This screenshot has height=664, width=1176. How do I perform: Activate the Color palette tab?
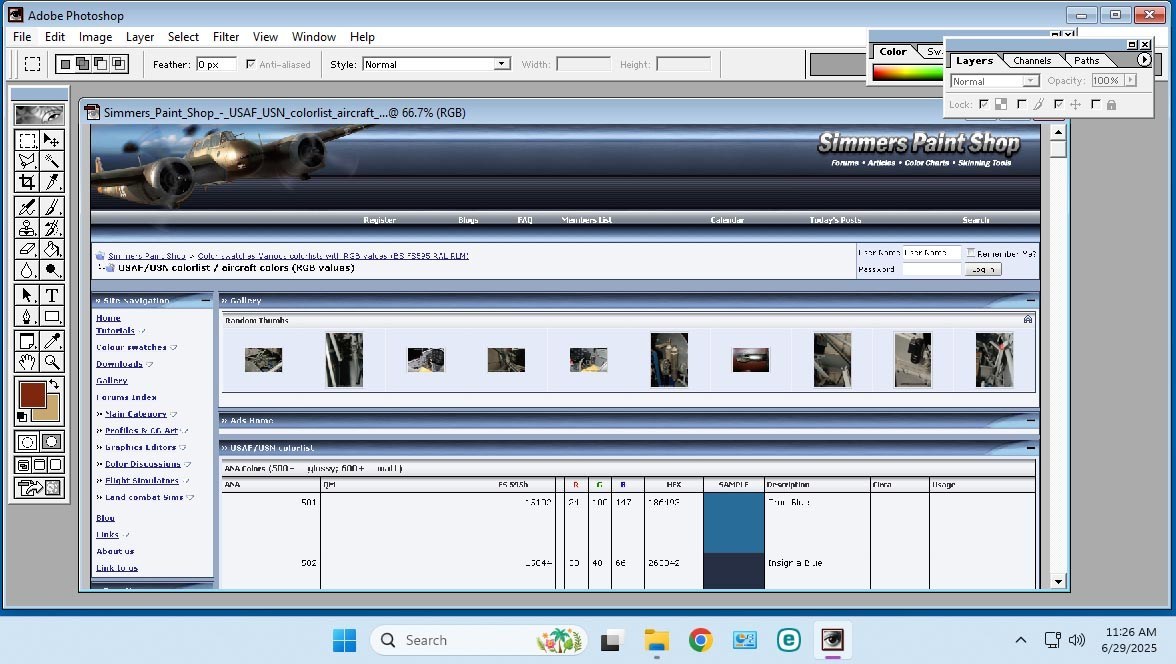point(892,52)
